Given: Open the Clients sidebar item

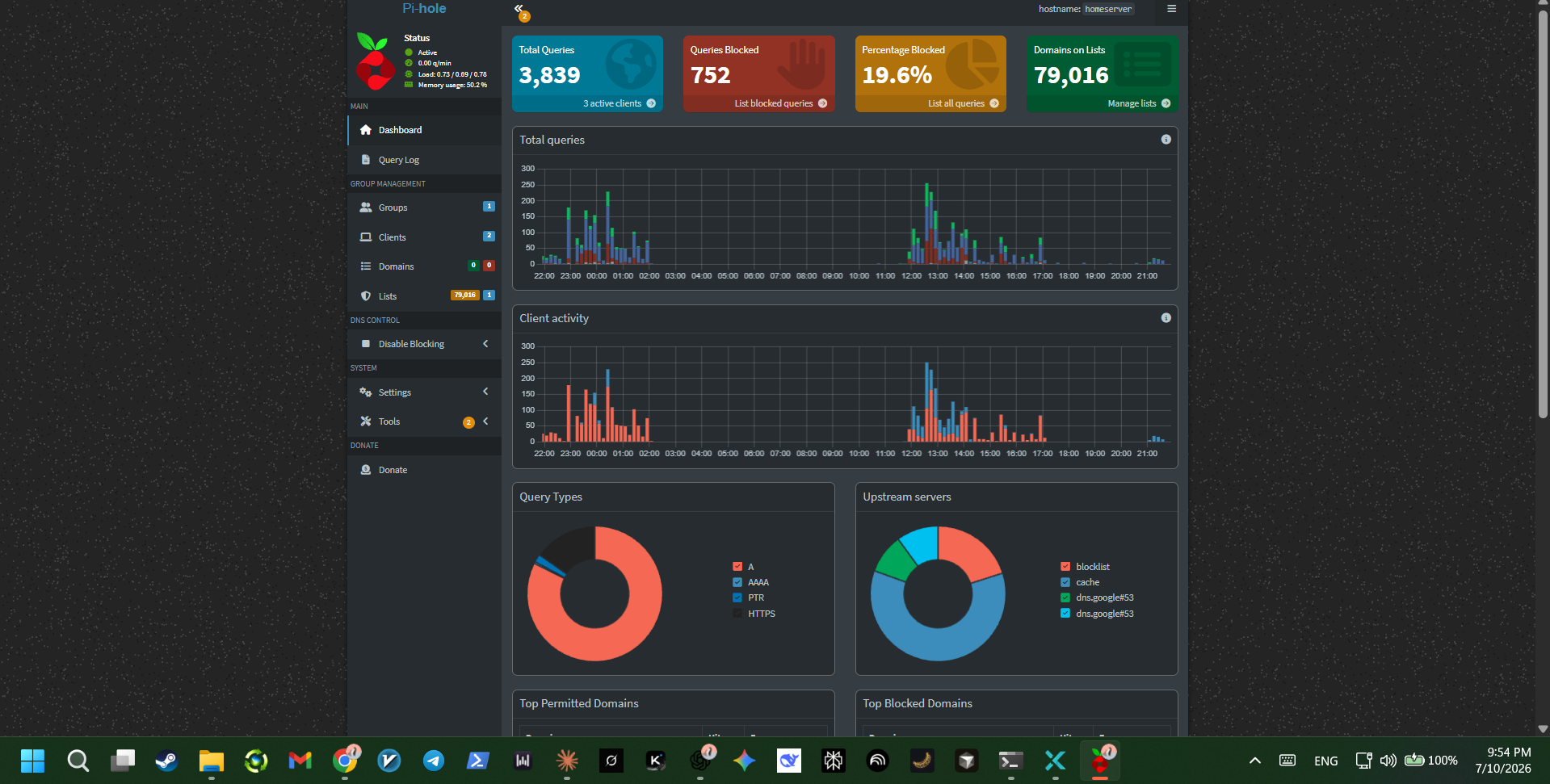Looking at the screenshot, I should click(425, 237).
